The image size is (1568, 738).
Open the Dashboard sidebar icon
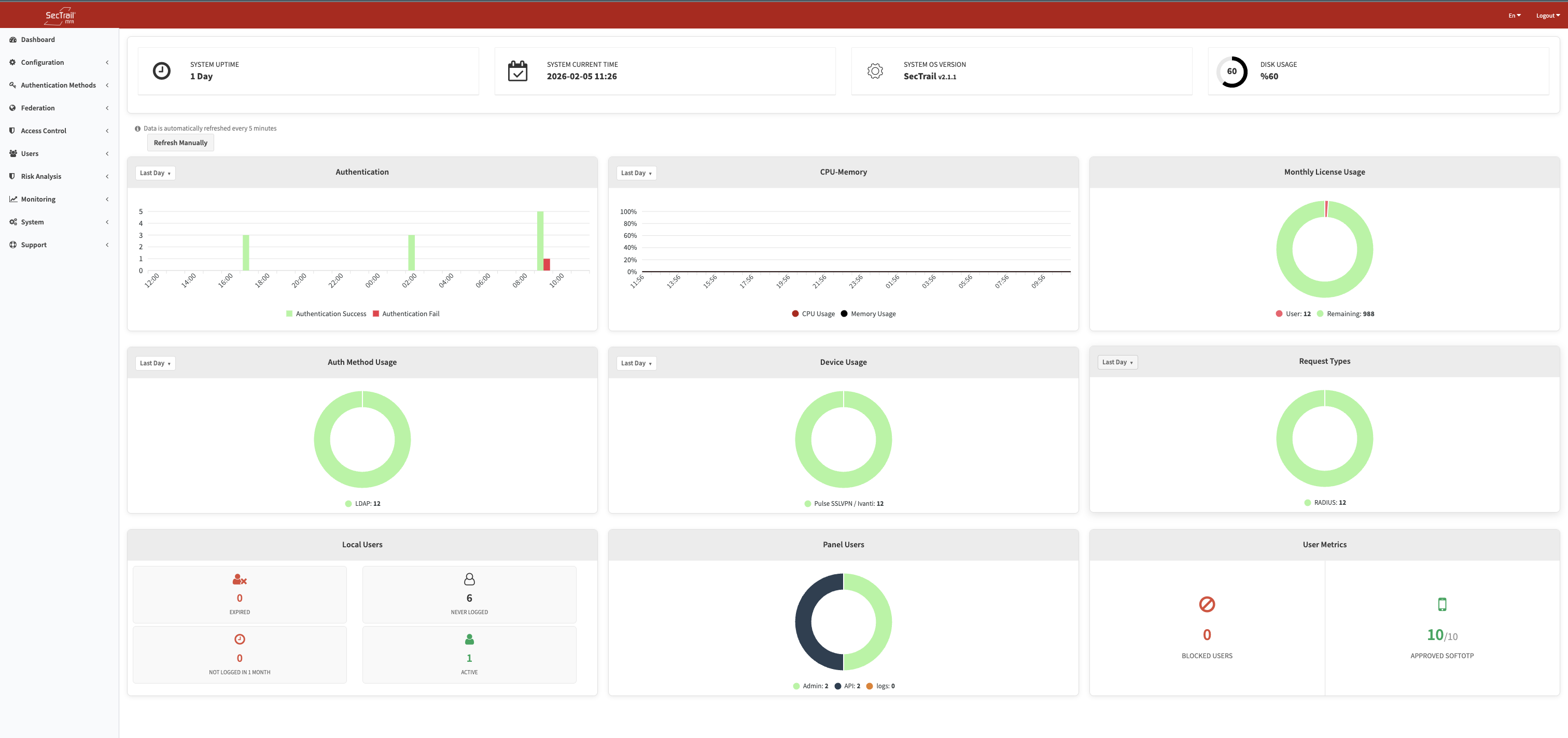(x=13, y=39)
